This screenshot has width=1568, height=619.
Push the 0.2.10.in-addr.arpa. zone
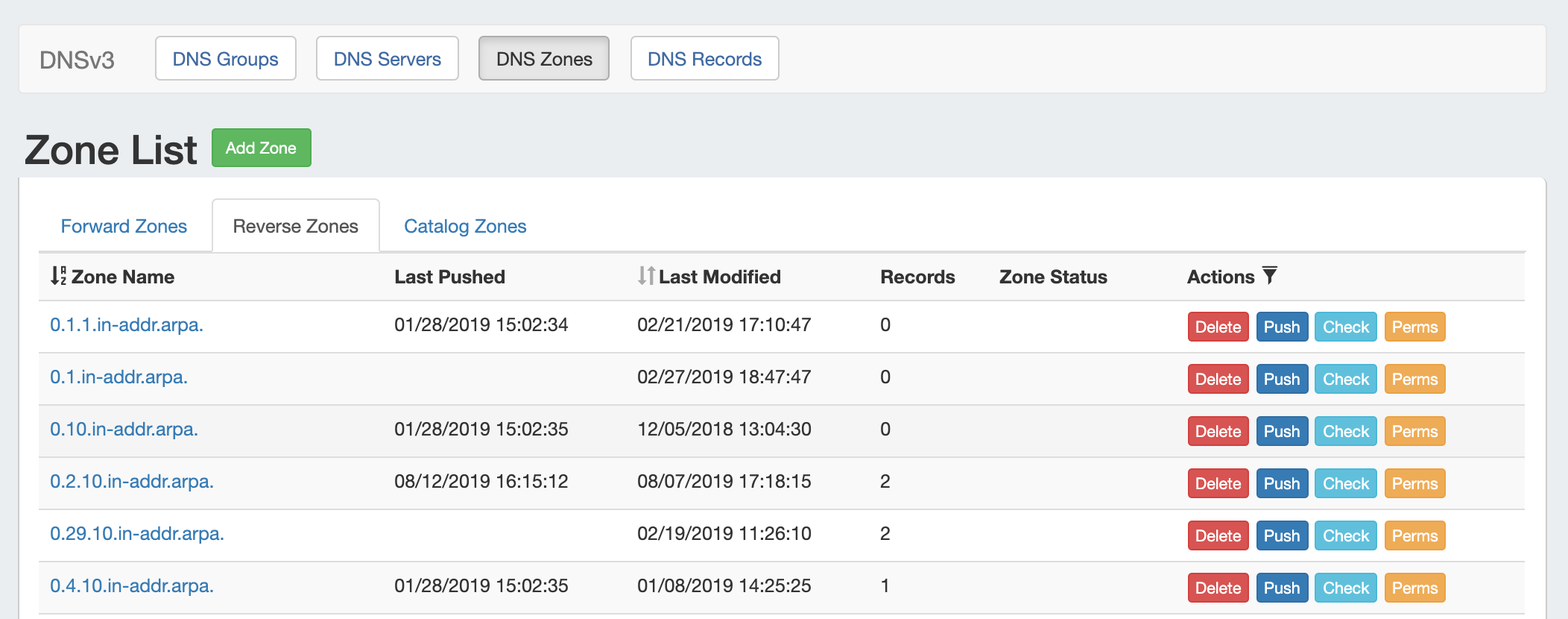pyautogui.click(x=1281, y=483)
